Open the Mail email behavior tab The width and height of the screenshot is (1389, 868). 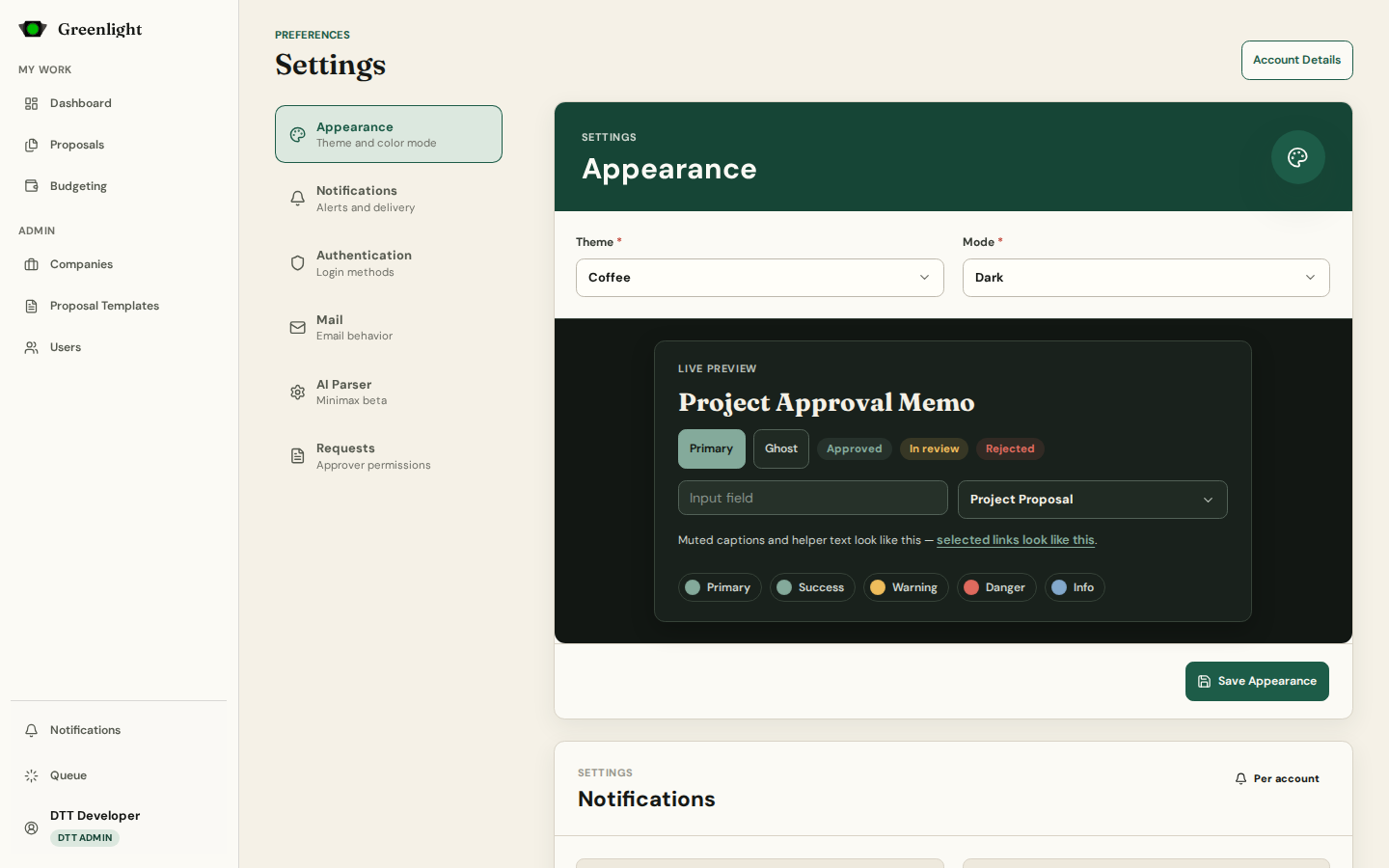point(389,328)
